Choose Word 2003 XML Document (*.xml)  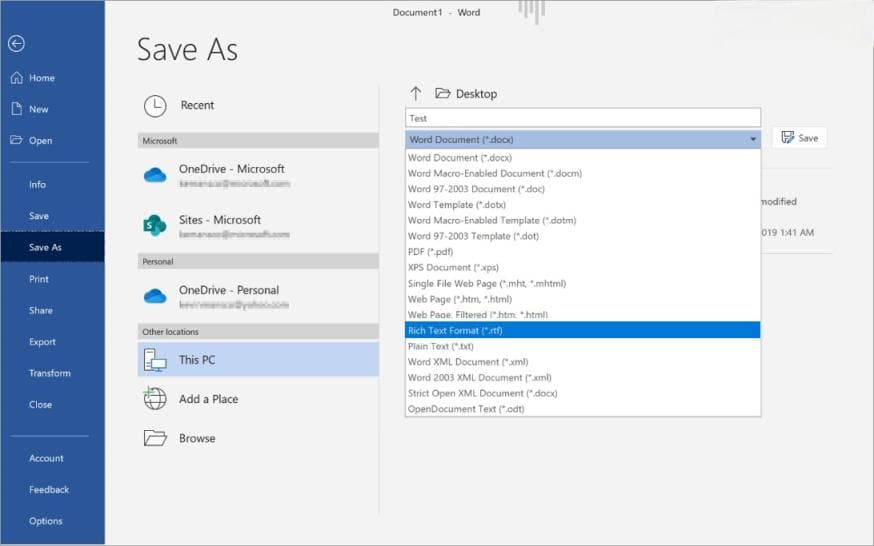pos(583,377)
